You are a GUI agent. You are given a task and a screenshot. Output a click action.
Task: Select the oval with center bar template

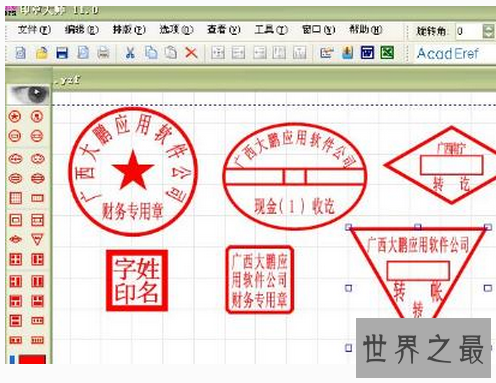pos(15,179)
